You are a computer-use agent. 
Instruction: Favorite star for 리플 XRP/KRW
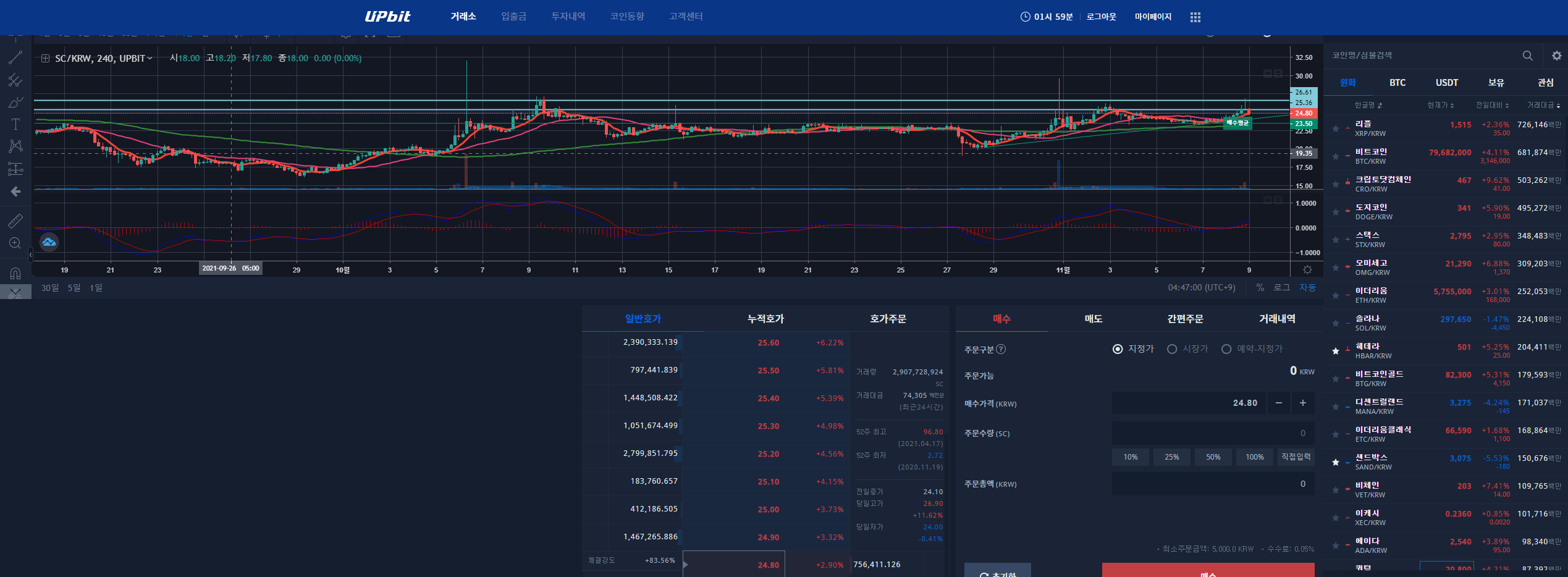coord(1336,128)
